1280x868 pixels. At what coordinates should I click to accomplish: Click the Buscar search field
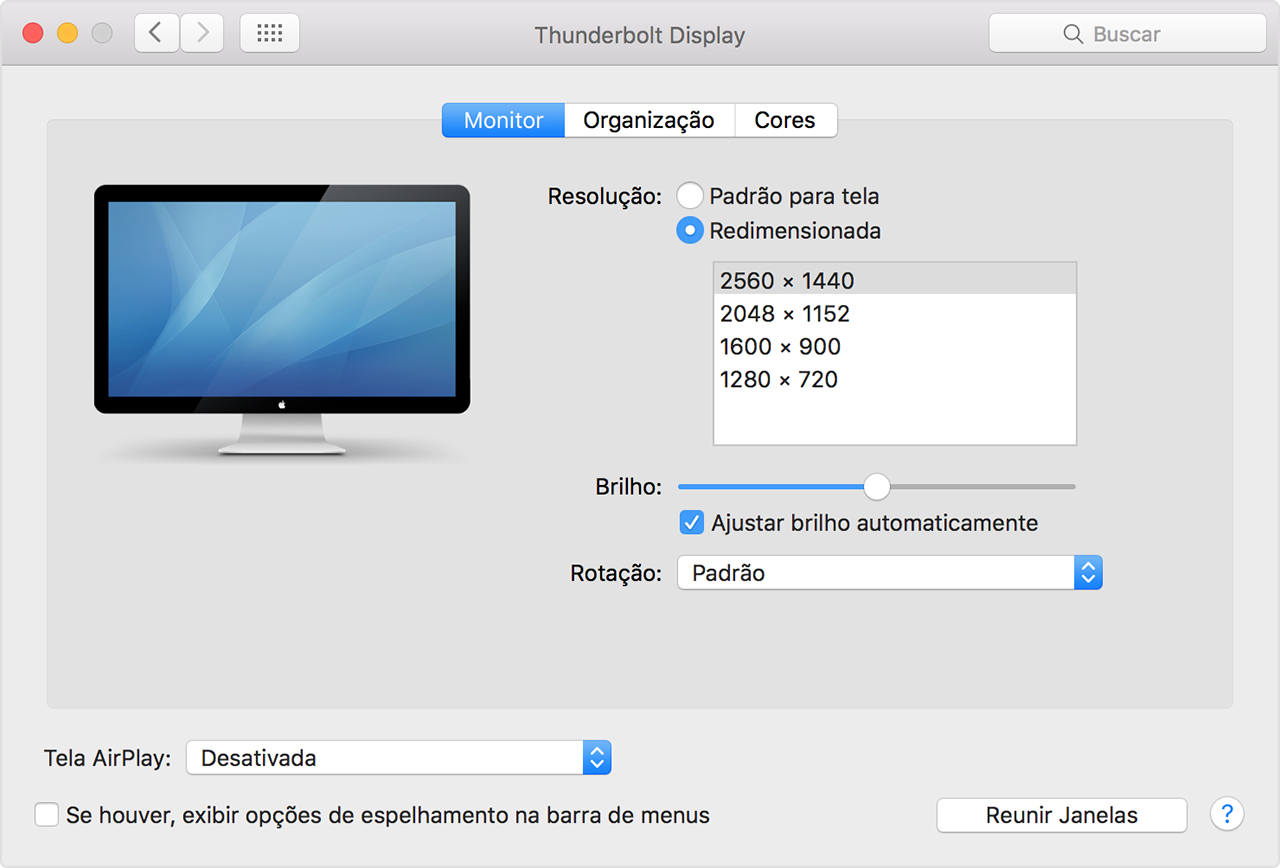1128,34
